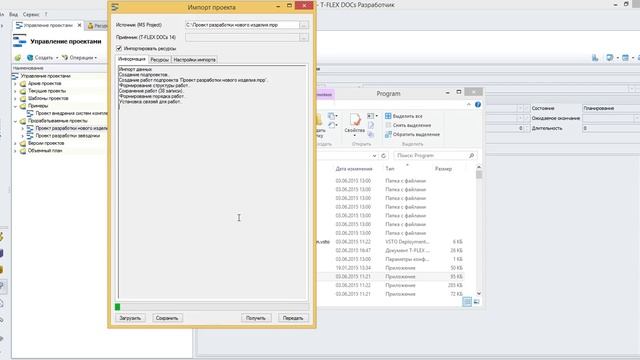This screenshot has width=640, height=360.
Task: Collapse the ribbon in the Program window
Action: 468,105
